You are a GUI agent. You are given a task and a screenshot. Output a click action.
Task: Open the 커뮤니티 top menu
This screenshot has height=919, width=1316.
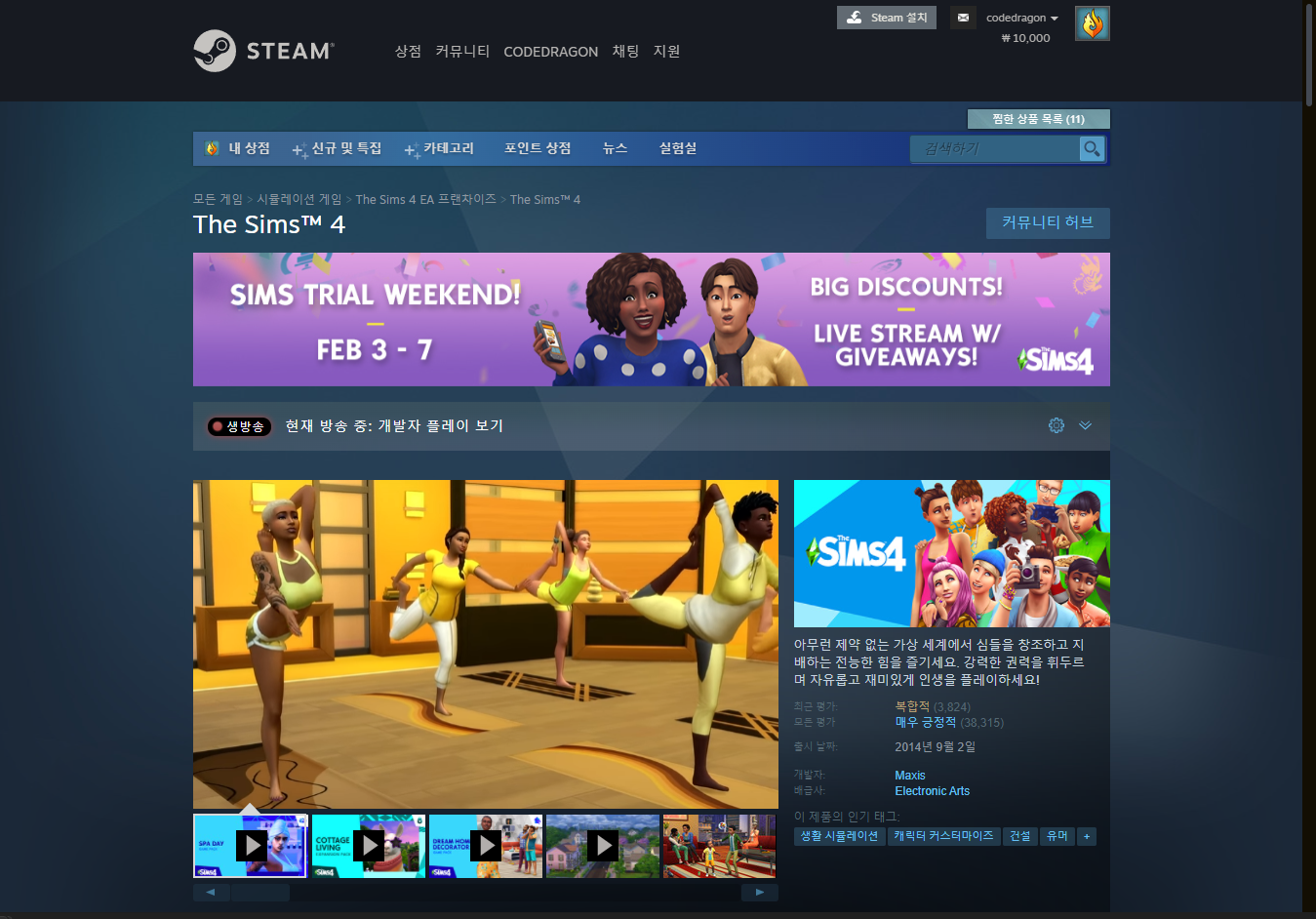point(462,51)
